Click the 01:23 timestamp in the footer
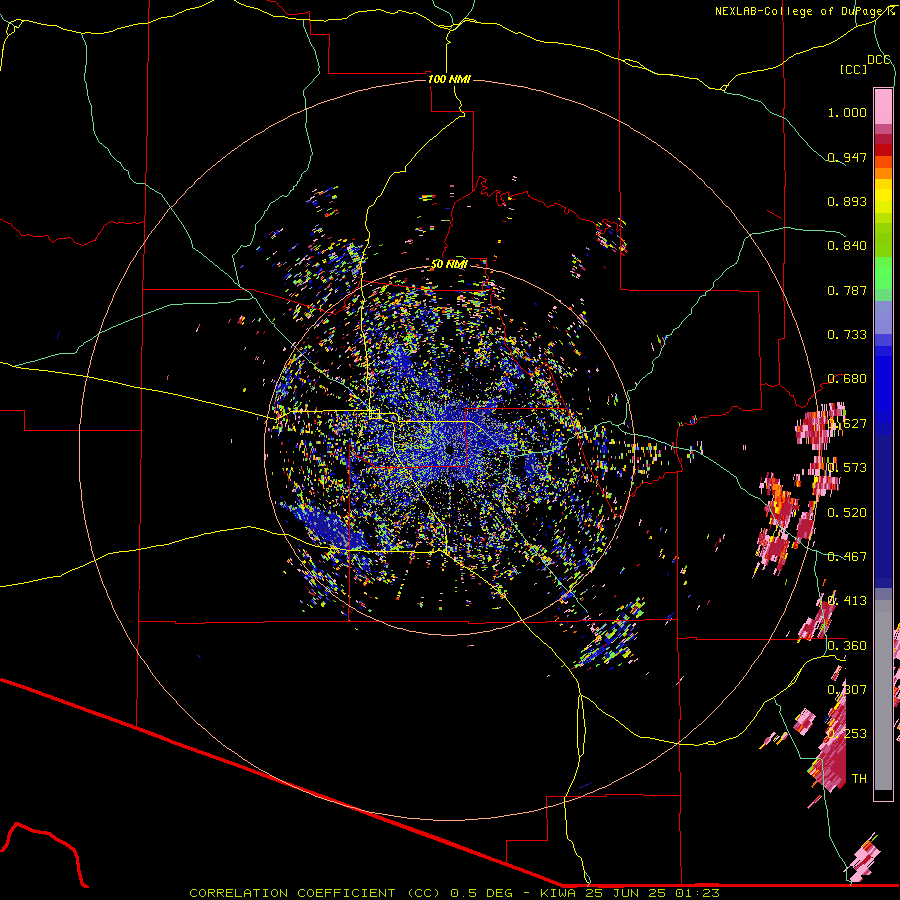This screenshot has width=900, height=900. point(697,893)
